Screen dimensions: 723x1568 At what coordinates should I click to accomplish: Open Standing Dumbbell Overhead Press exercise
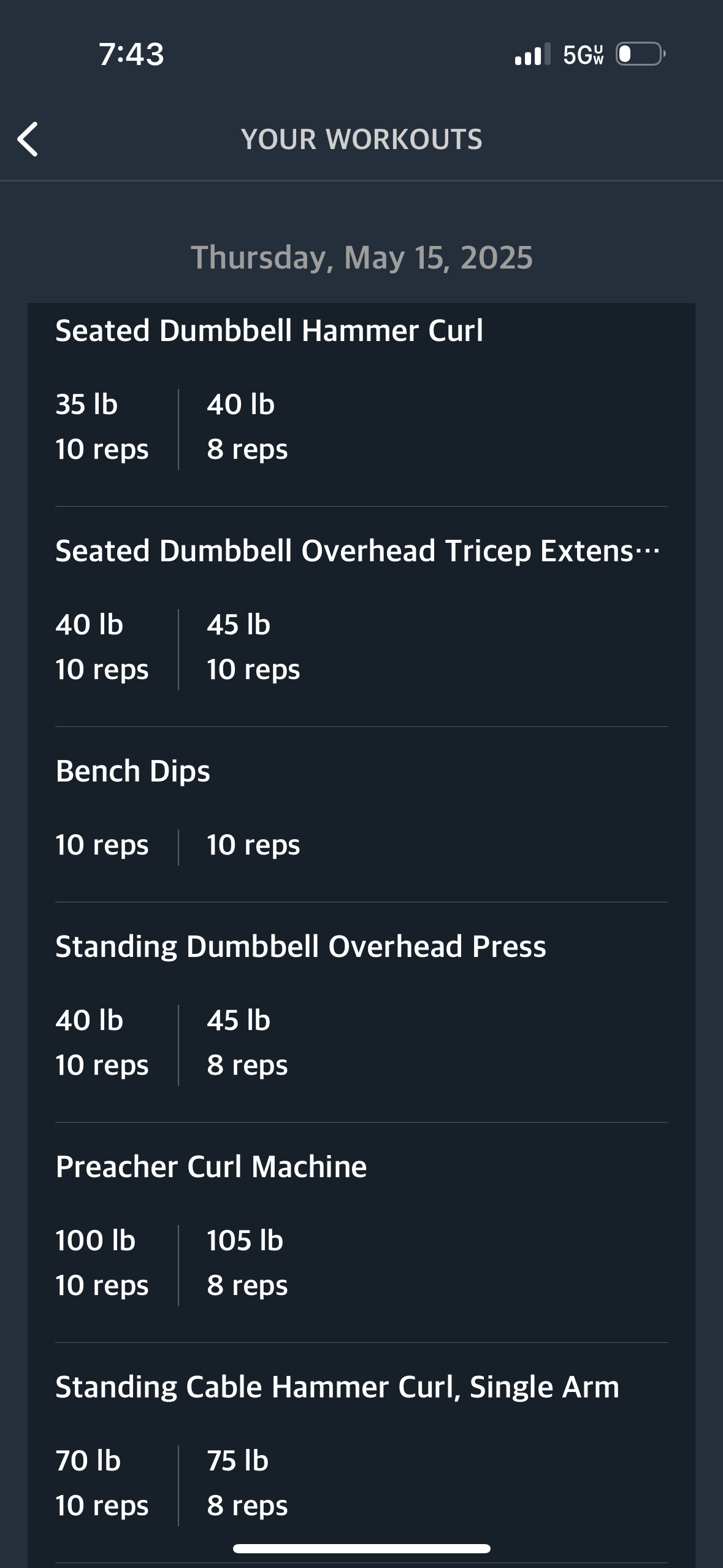click(300, 947)
